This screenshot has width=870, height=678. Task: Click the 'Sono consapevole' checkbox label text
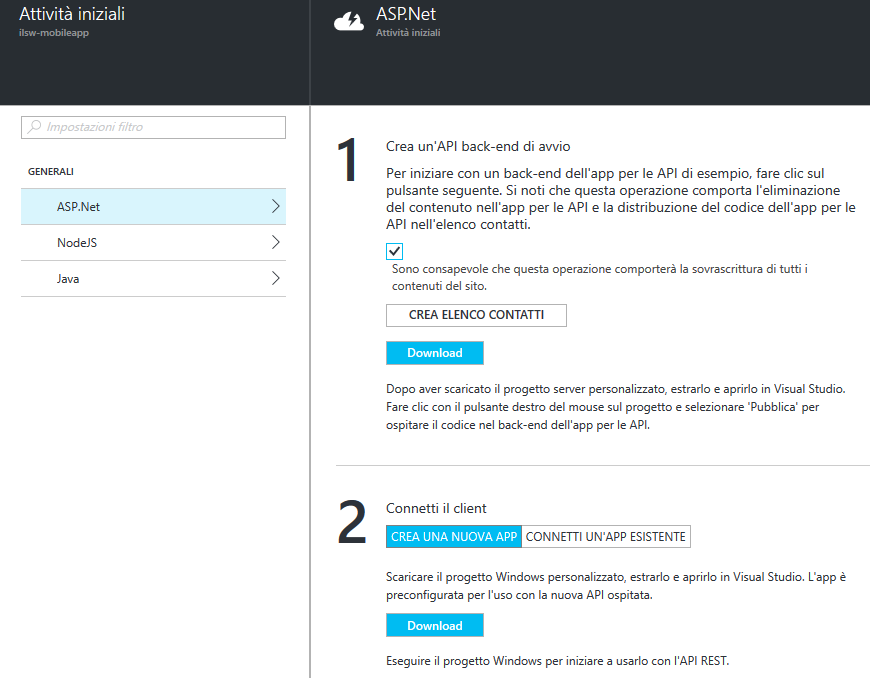click(x=599, y=277)
